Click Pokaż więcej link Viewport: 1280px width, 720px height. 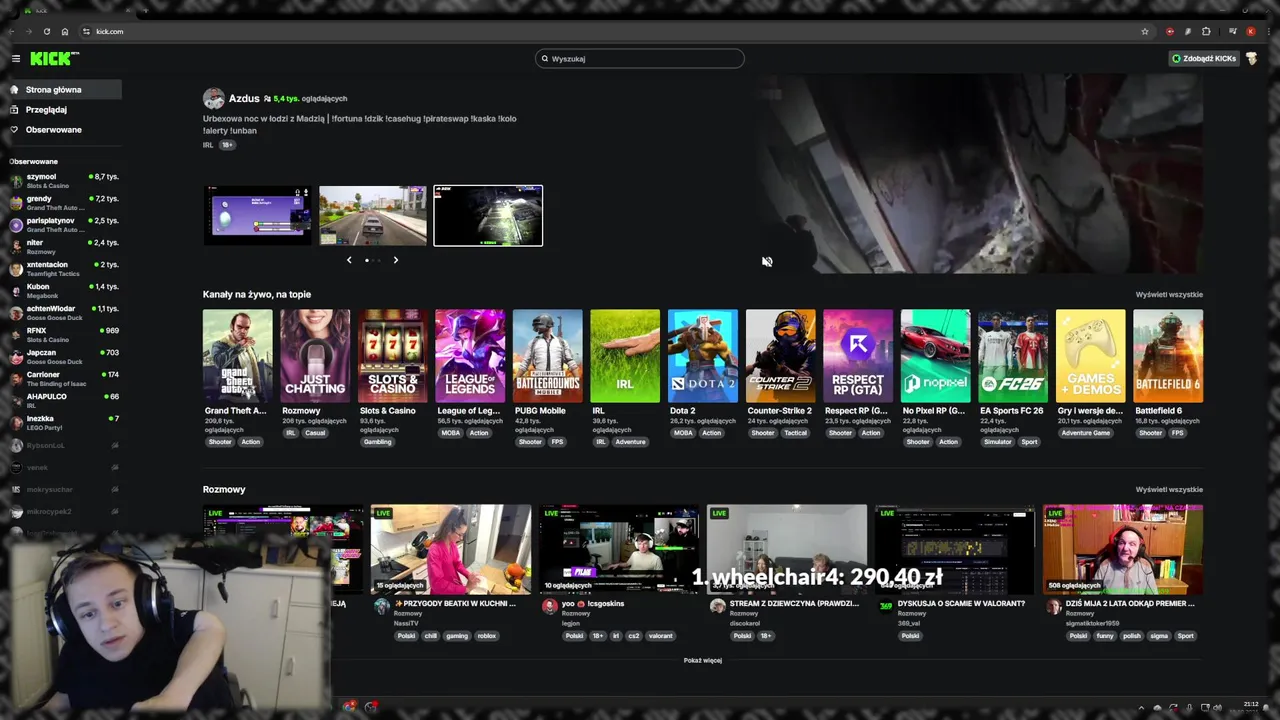703,660
